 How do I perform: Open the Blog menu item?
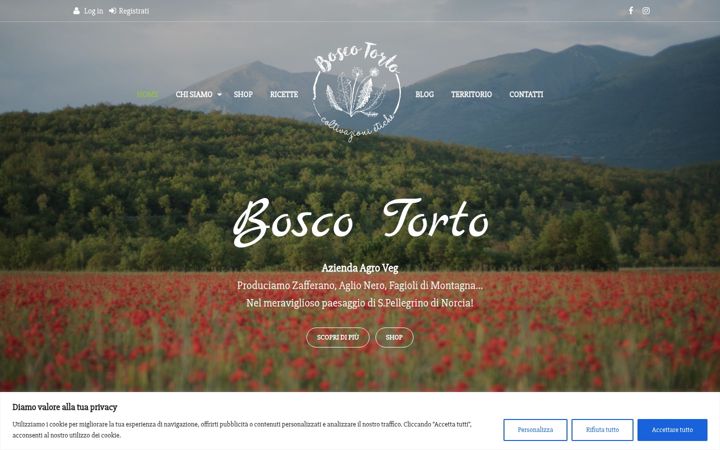pos(424,94)
